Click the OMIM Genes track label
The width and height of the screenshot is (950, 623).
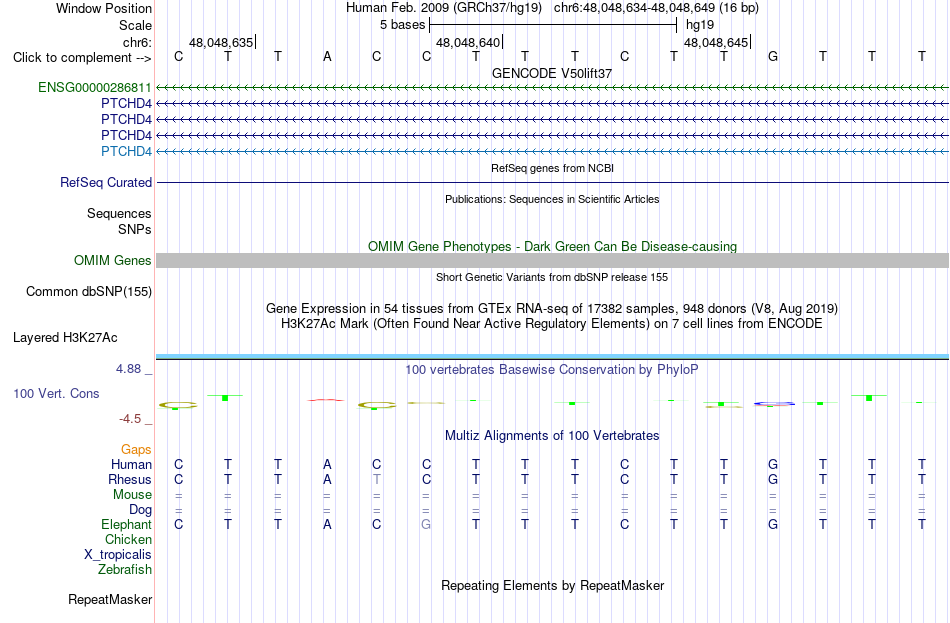[x=113, y=261]
